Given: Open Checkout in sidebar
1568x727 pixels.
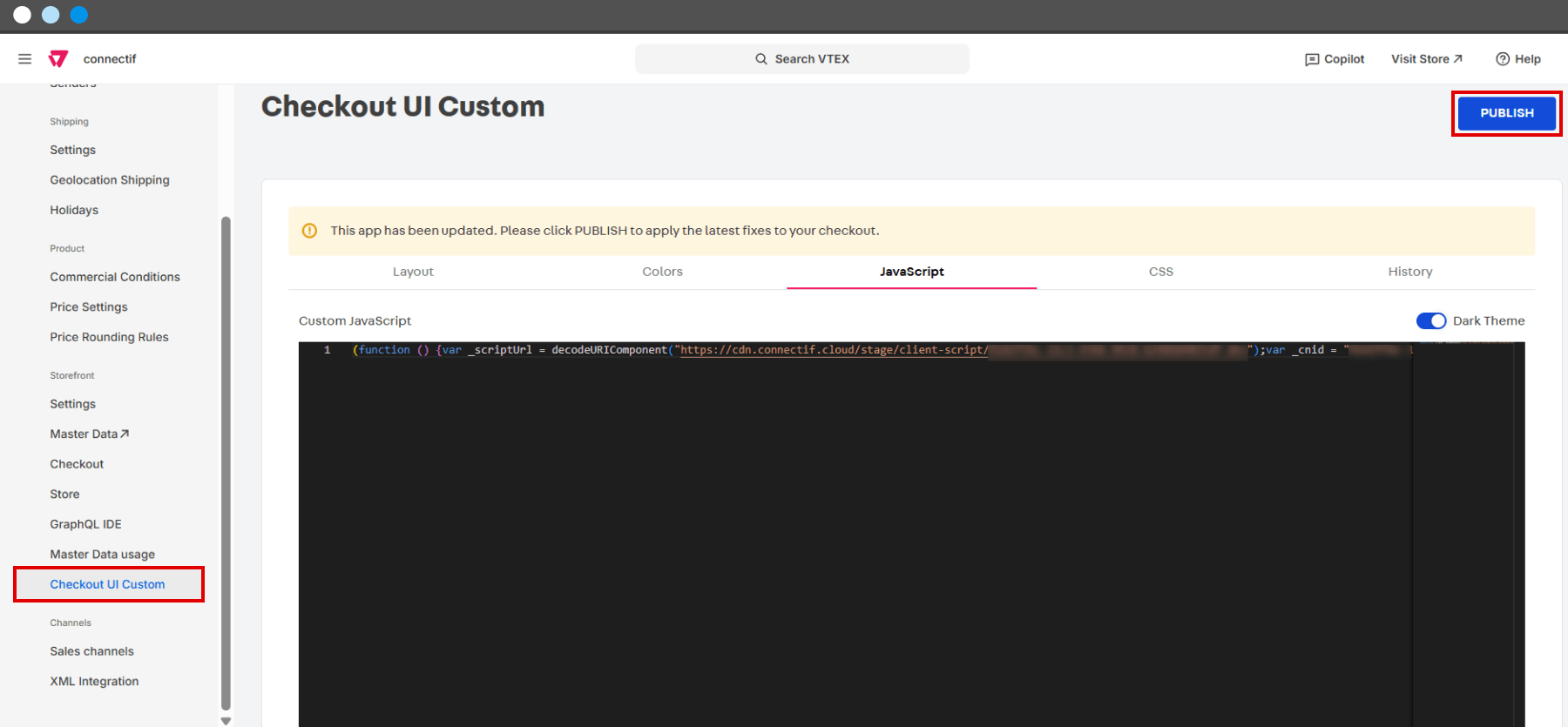Looking at the screenshot, I should coord(77,464).
